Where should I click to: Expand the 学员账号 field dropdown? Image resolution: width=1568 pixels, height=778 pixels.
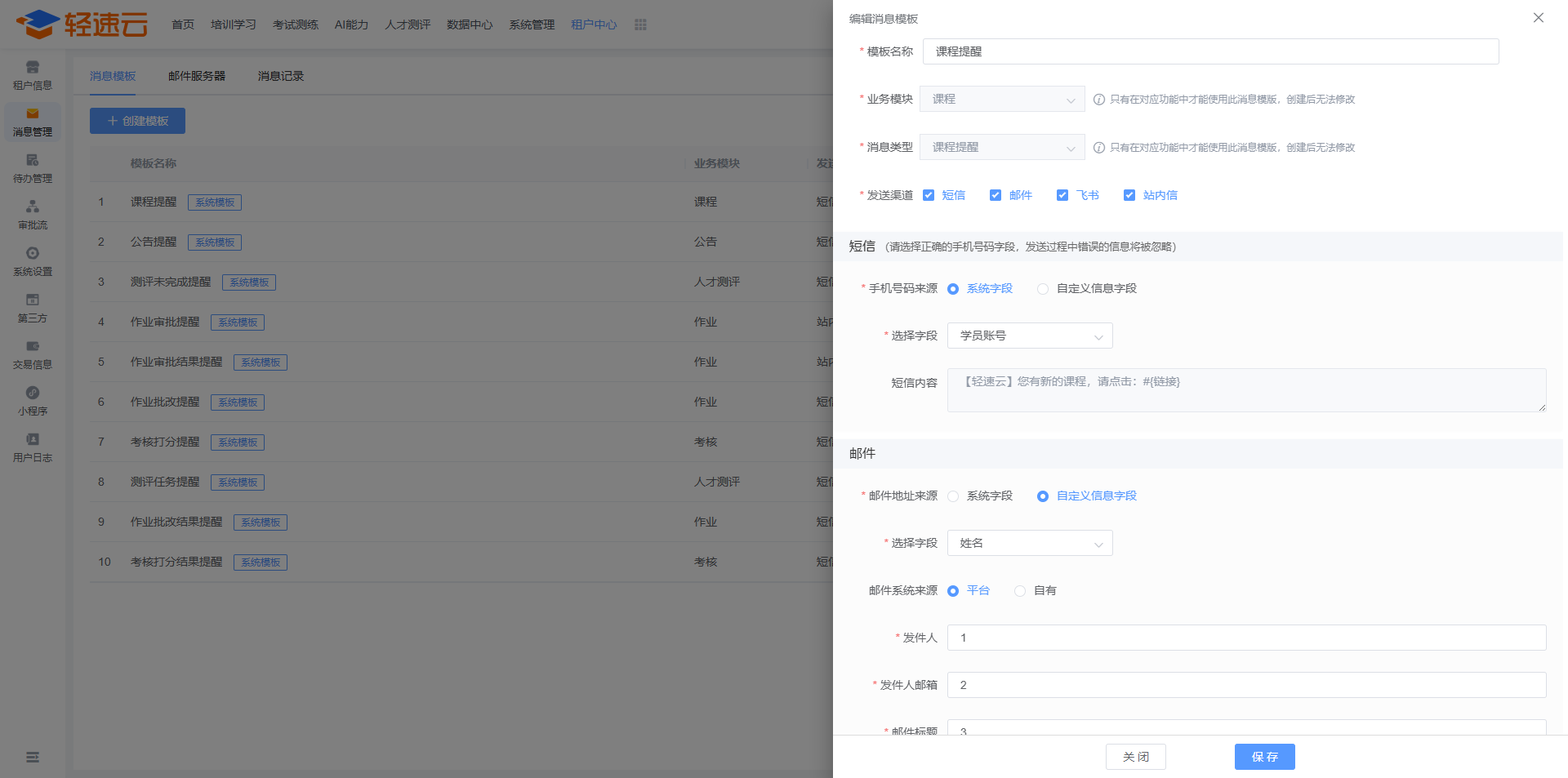tap(1029, 336)
